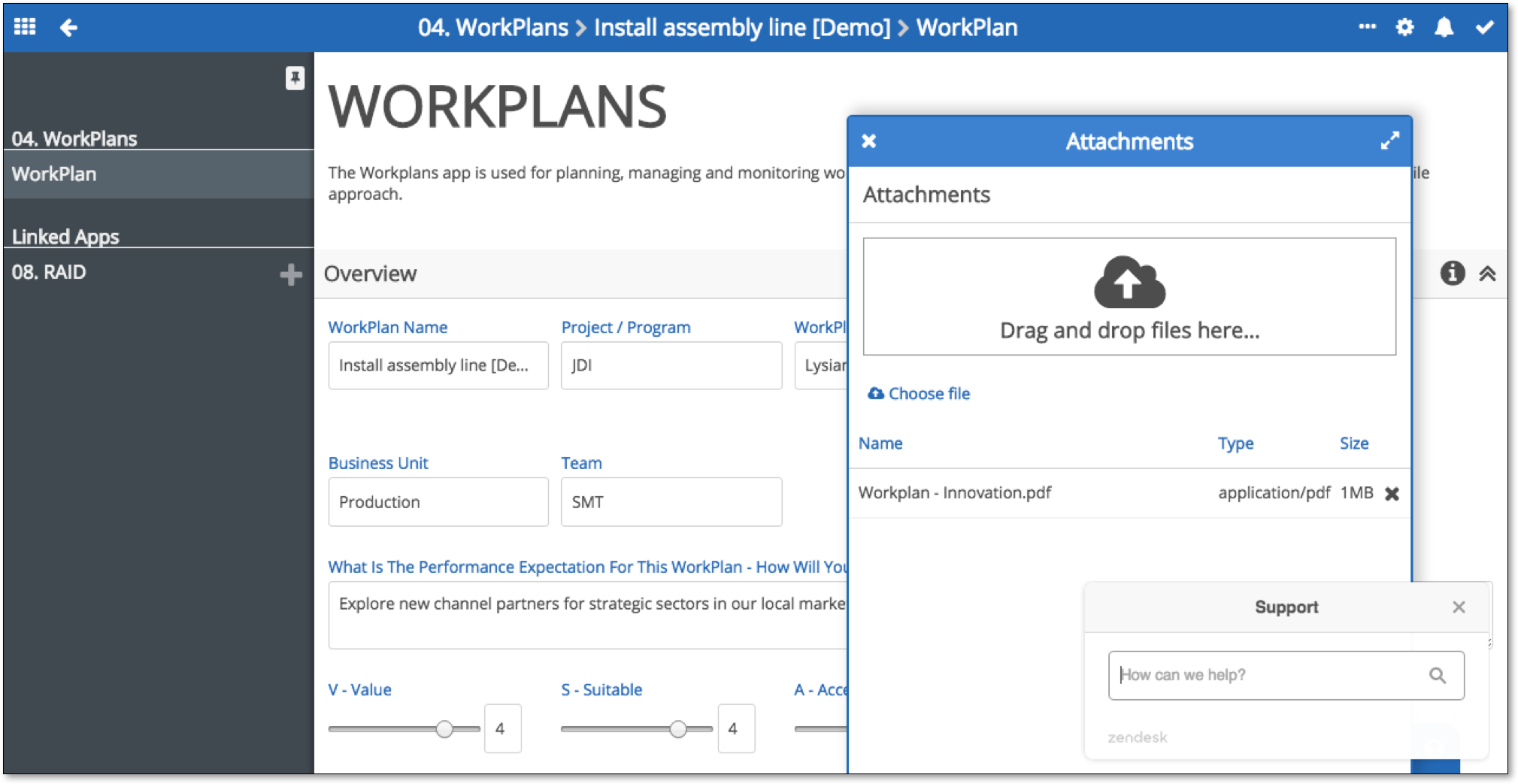The height and width of the screenshot is (784, 1518).
Task: Click the Team field showing SMT
Action: click(671, 502)
